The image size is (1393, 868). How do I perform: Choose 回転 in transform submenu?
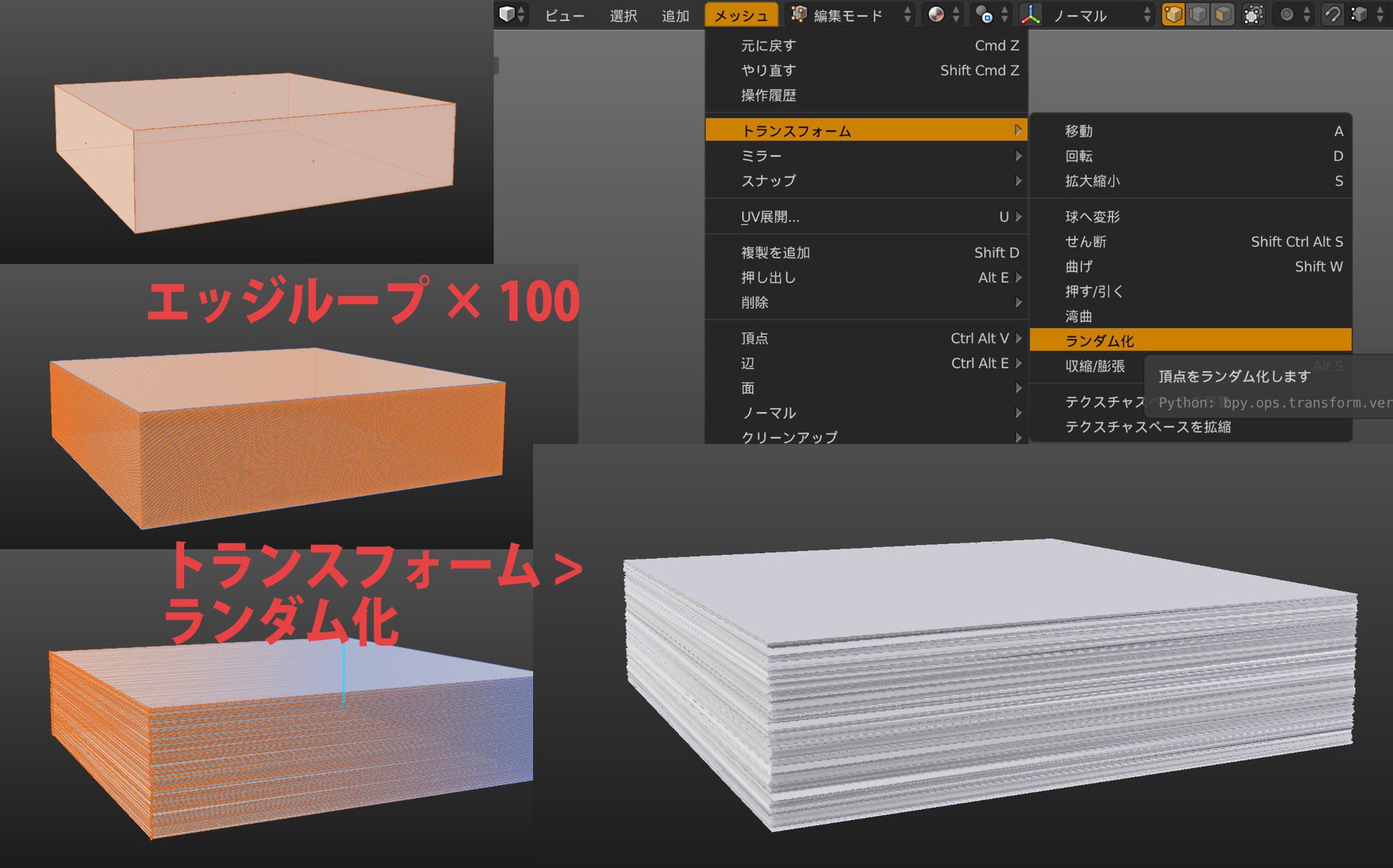[1190, 156]
